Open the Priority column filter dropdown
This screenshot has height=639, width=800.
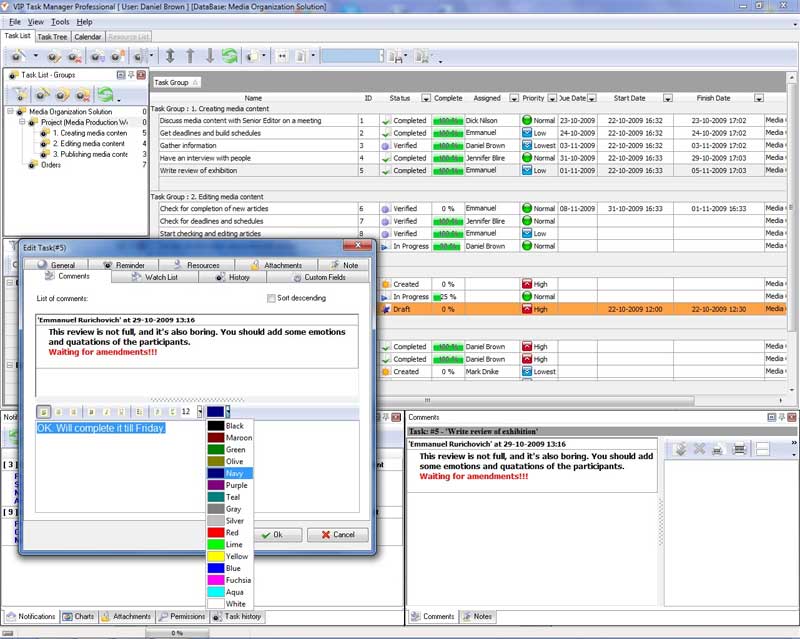pos(552,98)
